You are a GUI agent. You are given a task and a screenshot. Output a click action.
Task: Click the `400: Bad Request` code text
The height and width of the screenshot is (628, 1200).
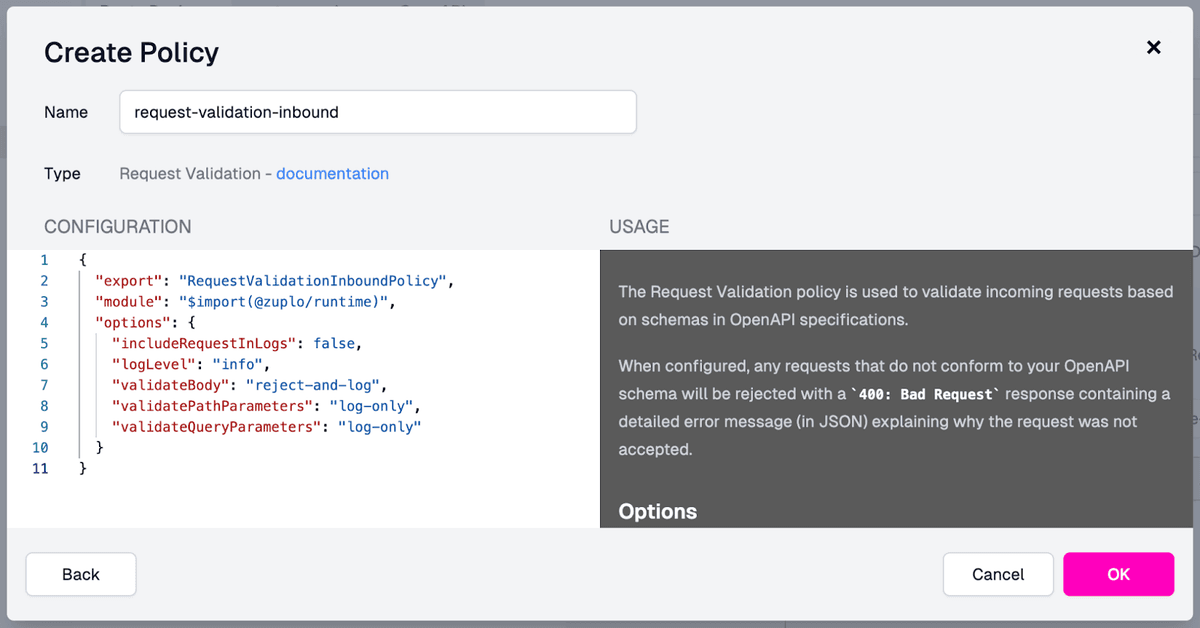926,394
